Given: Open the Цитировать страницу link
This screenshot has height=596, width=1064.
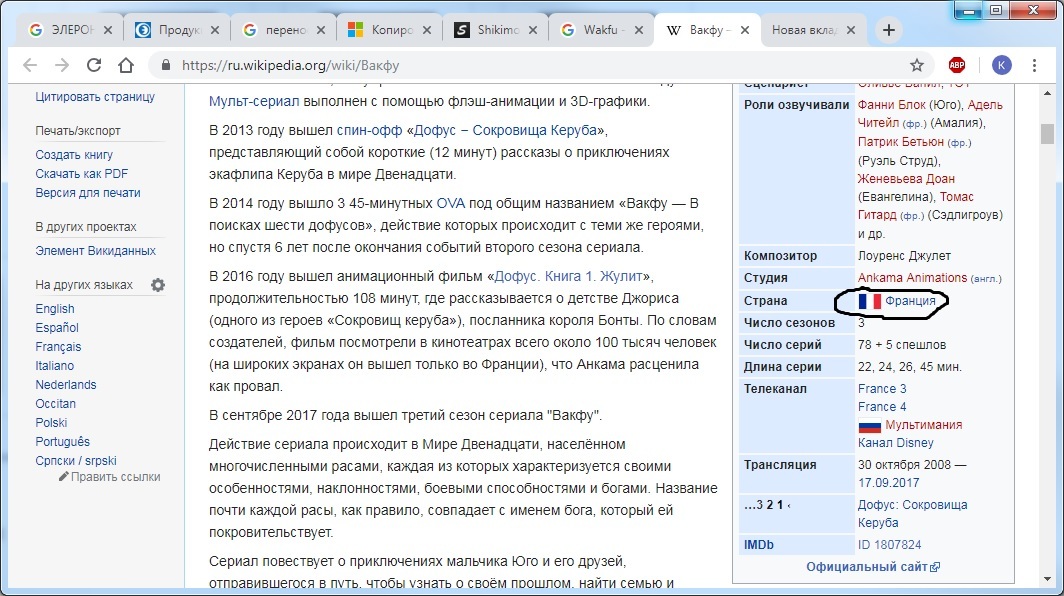Looking at the screenshot, I should click(x=95, y=96).
